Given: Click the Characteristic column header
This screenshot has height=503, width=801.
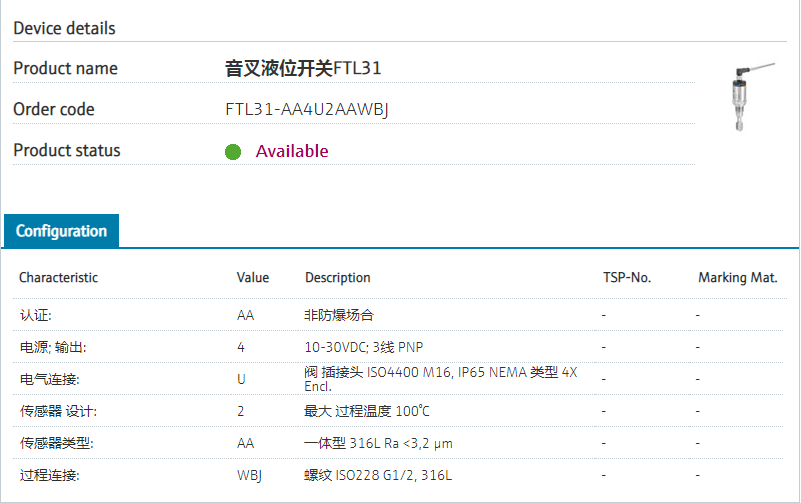Looking at the screenshot, I should [58, 277].
